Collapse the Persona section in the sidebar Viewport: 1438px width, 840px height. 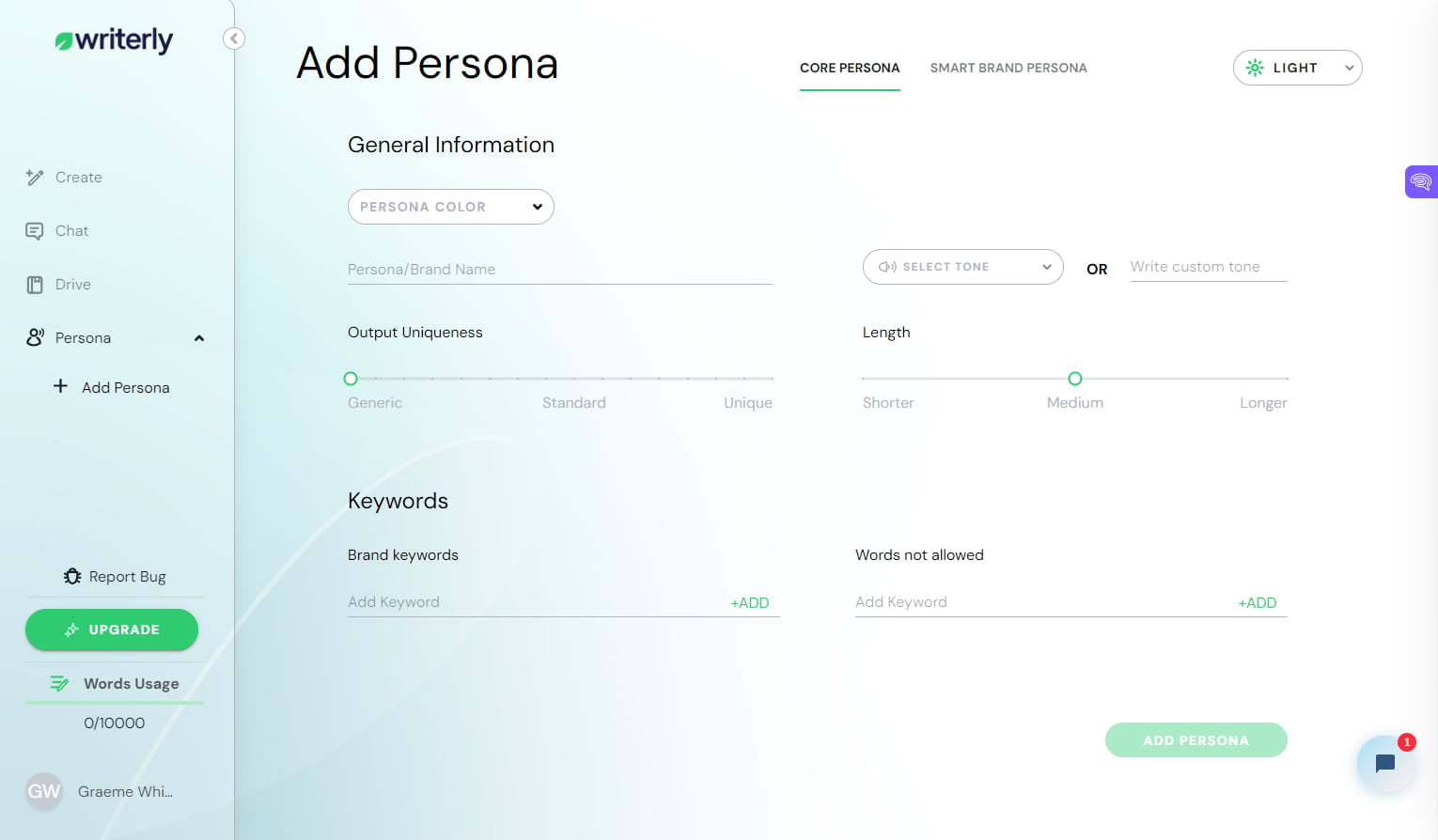(198, 337)
